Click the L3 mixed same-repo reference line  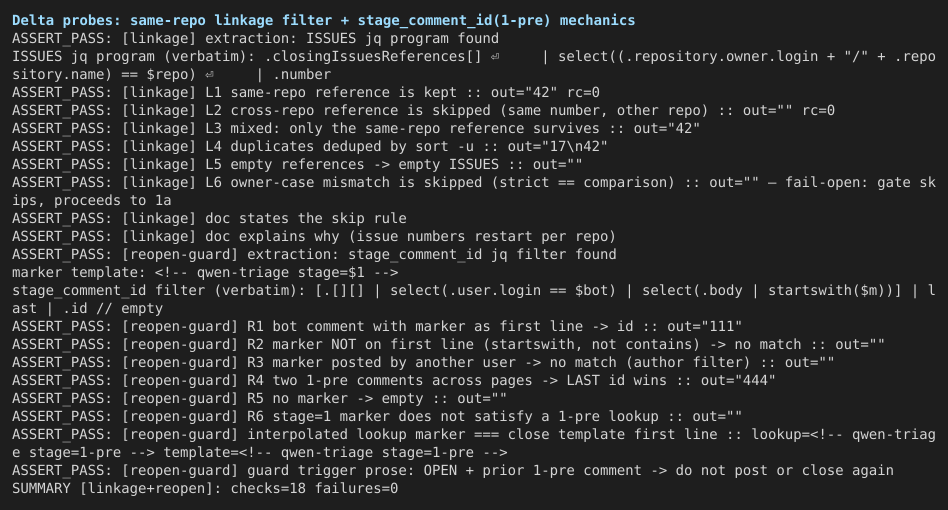click(356, 129)
